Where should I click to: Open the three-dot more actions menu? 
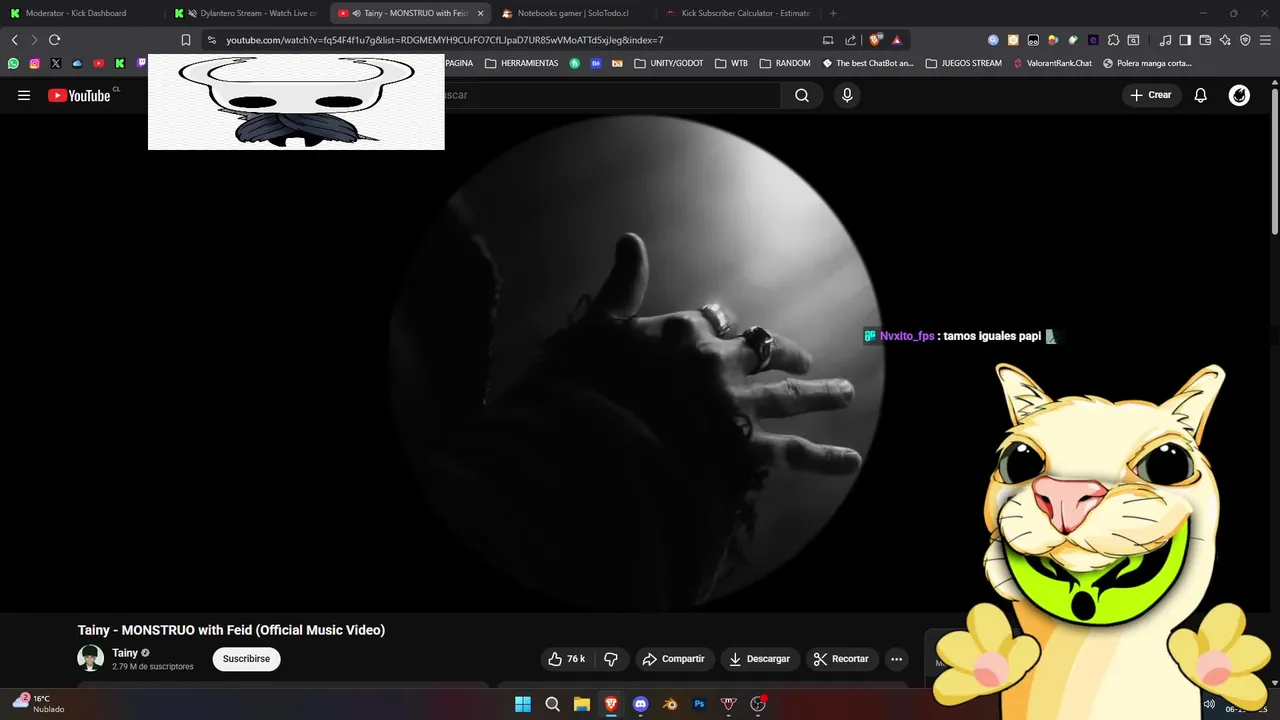pyautogui.click(x=897, y=659)
